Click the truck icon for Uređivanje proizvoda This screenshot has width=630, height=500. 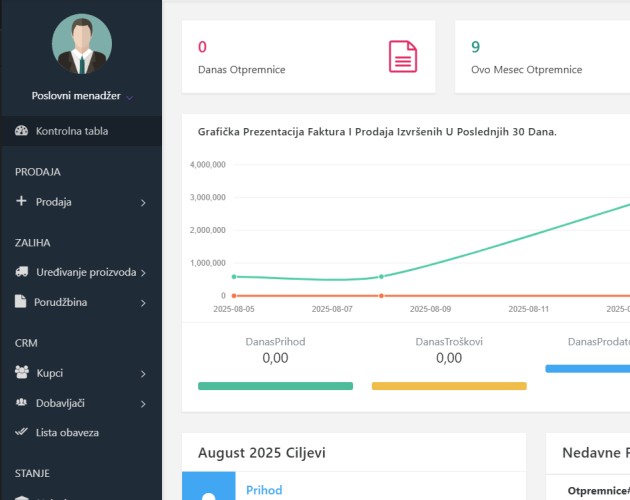coord(22,272)
